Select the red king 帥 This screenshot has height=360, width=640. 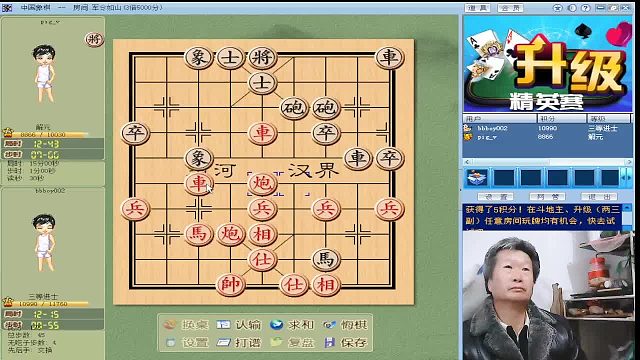pos(230,284)
